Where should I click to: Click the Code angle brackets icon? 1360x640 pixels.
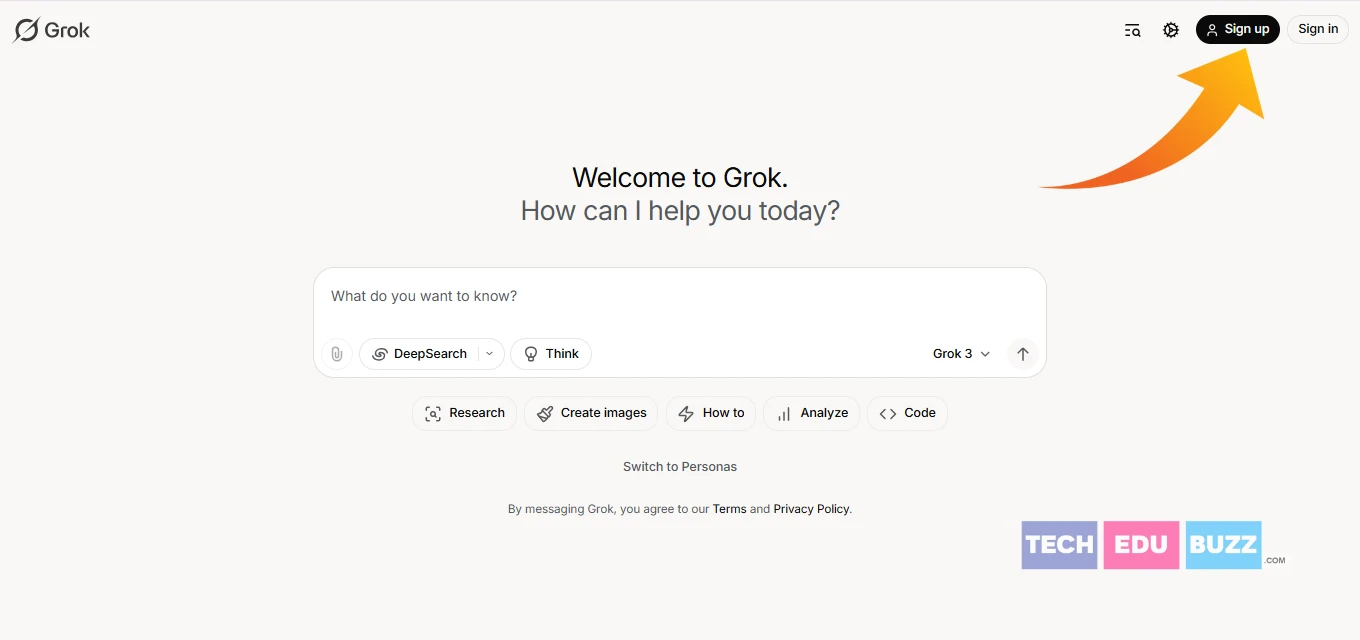(888, 414)
